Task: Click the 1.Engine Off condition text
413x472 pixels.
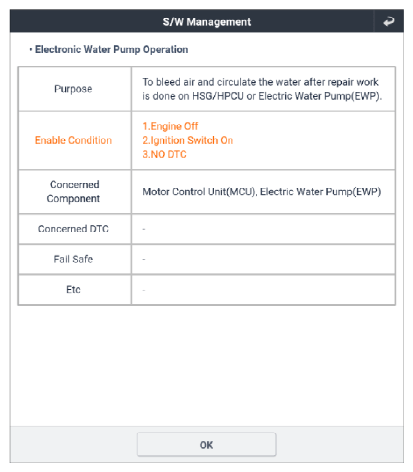Action: 170,126
